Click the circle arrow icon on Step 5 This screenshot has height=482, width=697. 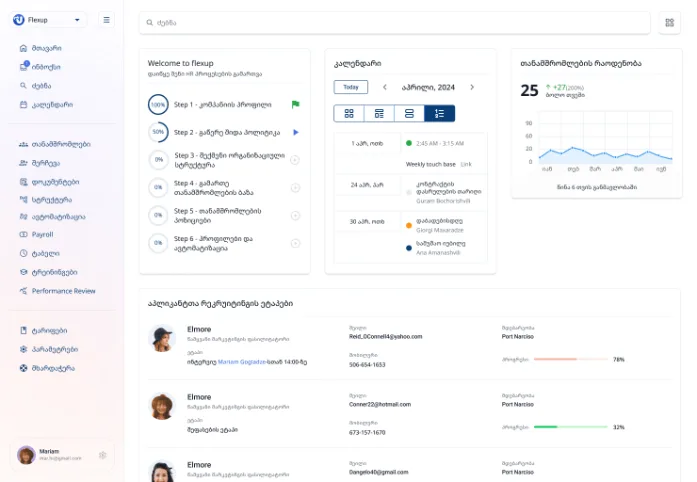[x=295, y=216]
